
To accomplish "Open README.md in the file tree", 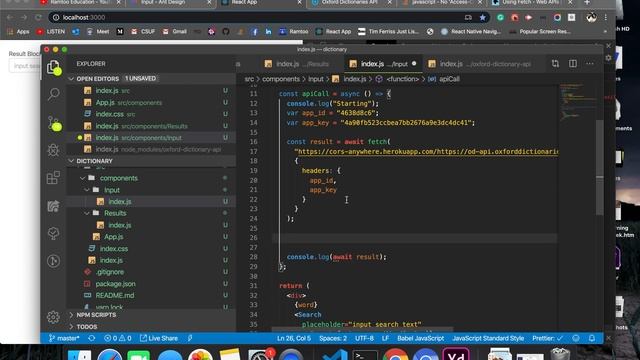I will [x=151, y=295].
